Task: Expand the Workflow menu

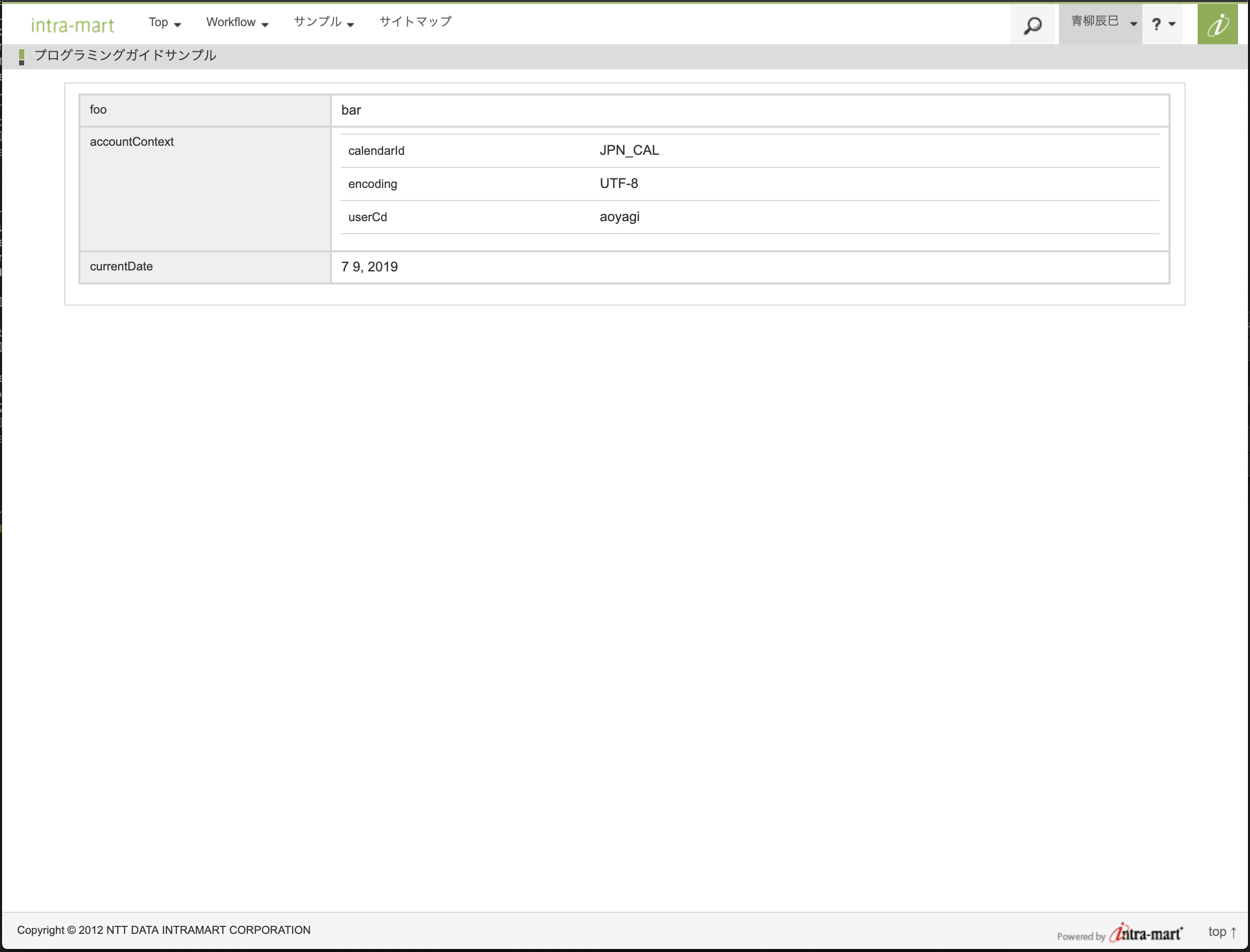Action: (237, 23)
